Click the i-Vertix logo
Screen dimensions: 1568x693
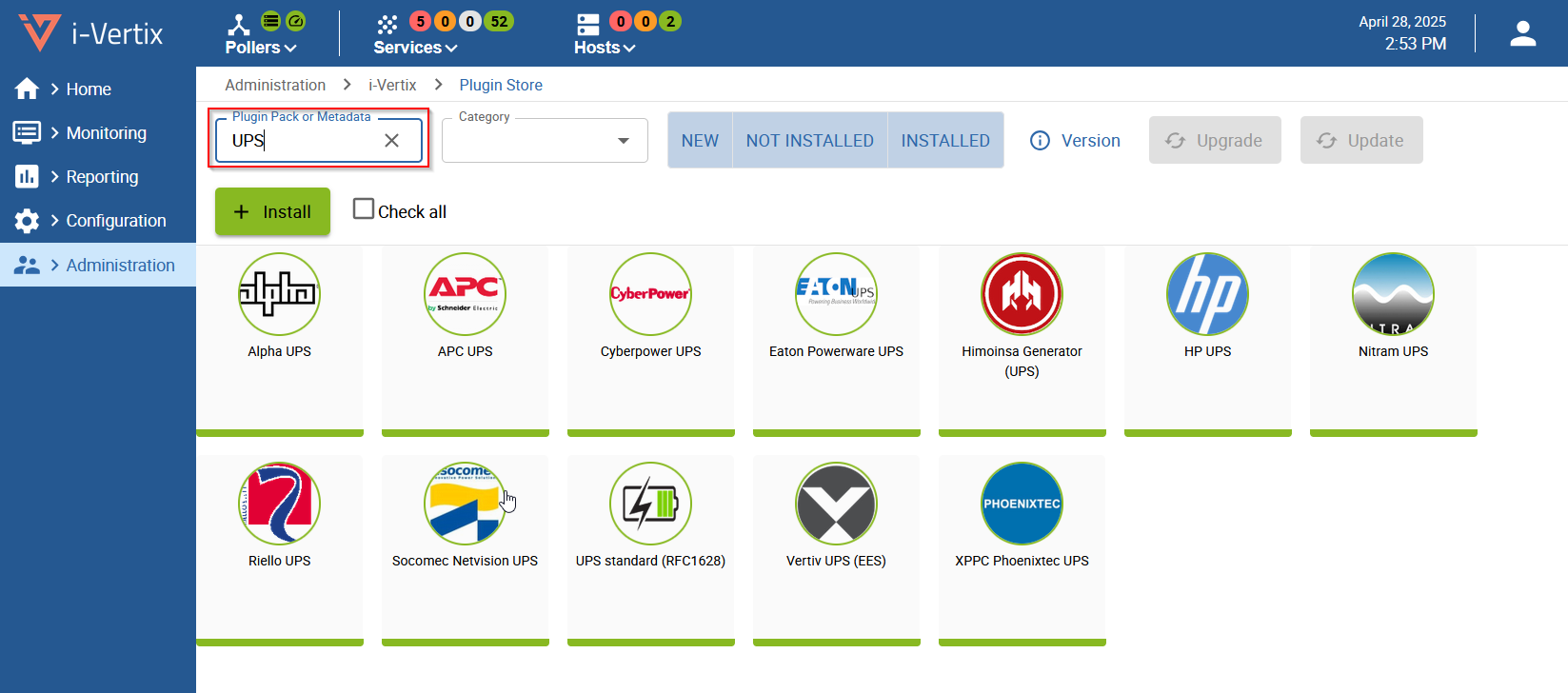pyautogui.click(x=91, y=33)
